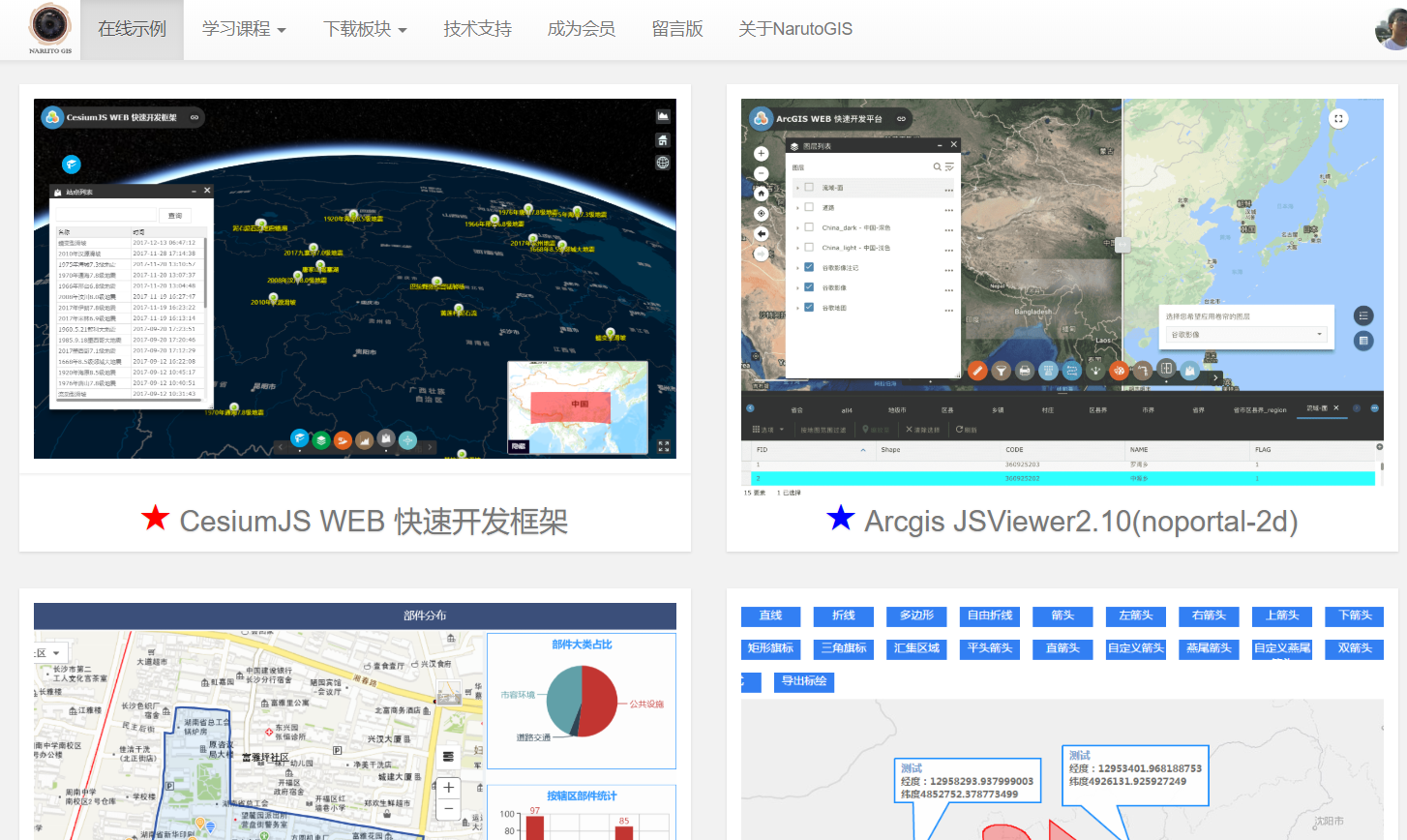This screenshot has height=840, width=1407.
Task: Enable the 道路 layer checkbox
Action: (x=809, y=207)
